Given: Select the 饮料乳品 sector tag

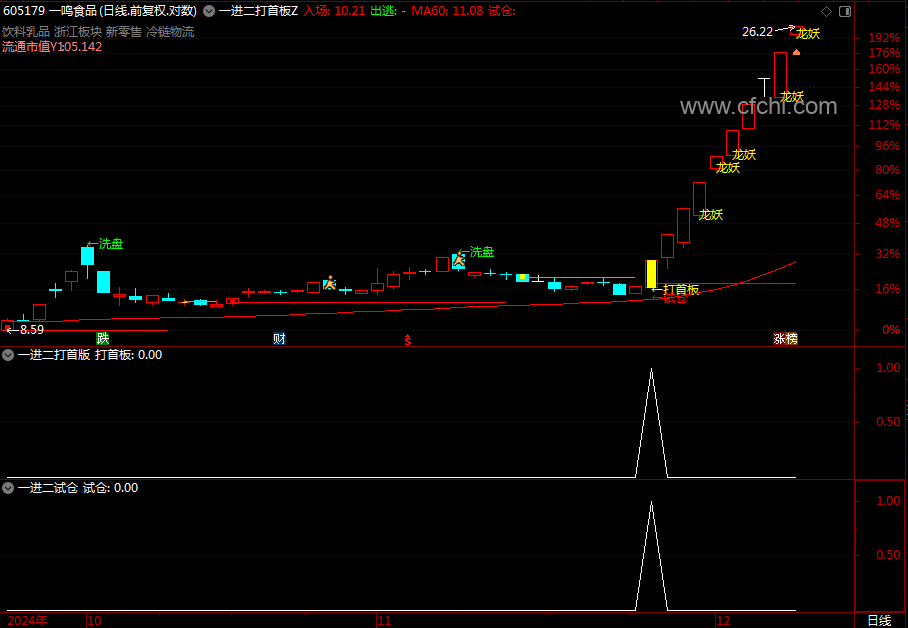Looking at the screenshot, I should 26,32.
